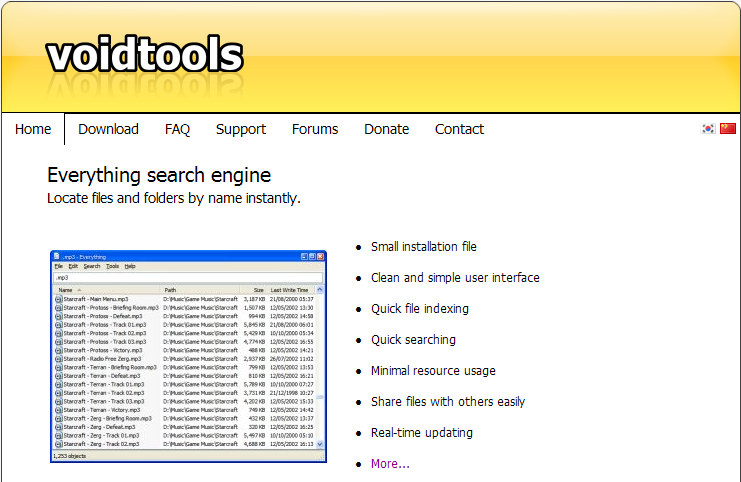The width and height of the screenshot is (741, 482).
Task: Click the 'Everything search engine' heading
Action: pyautogui.click(x=159, y=175)
